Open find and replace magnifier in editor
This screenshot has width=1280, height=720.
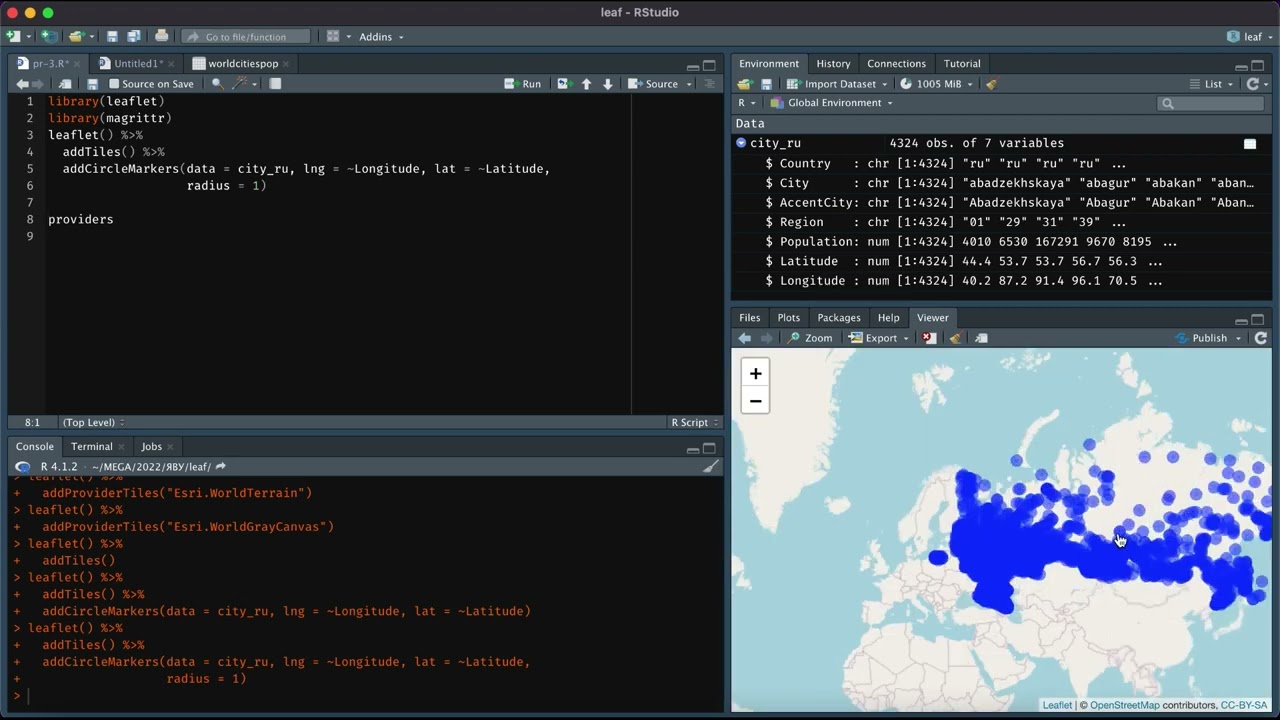click(x=217, y=84)
